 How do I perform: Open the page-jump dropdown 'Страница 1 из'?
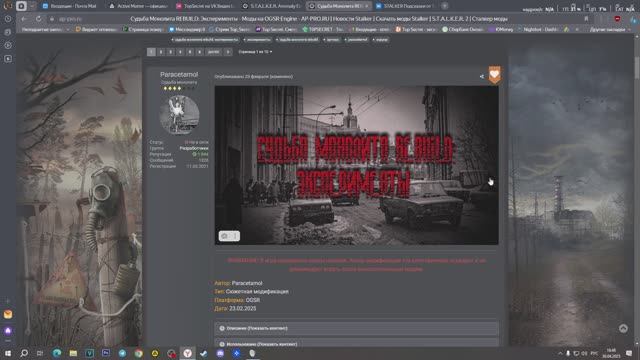(x=255, y=52)
